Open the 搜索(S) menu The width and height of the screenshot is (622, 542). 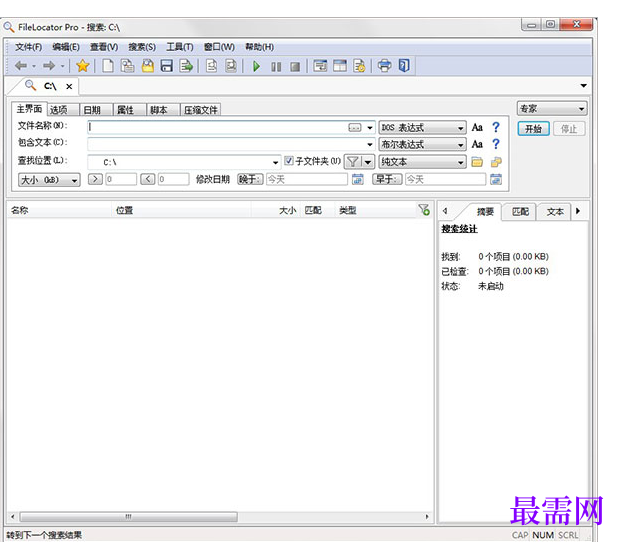(x=142, y=47)
